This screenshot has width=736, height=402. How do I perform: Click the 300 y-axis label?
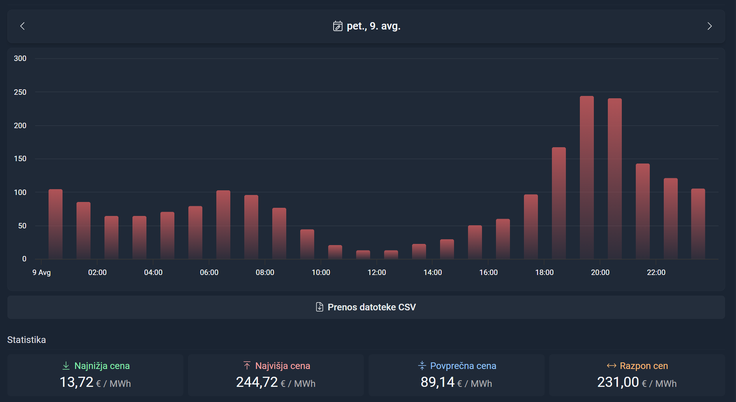[20, 59]
